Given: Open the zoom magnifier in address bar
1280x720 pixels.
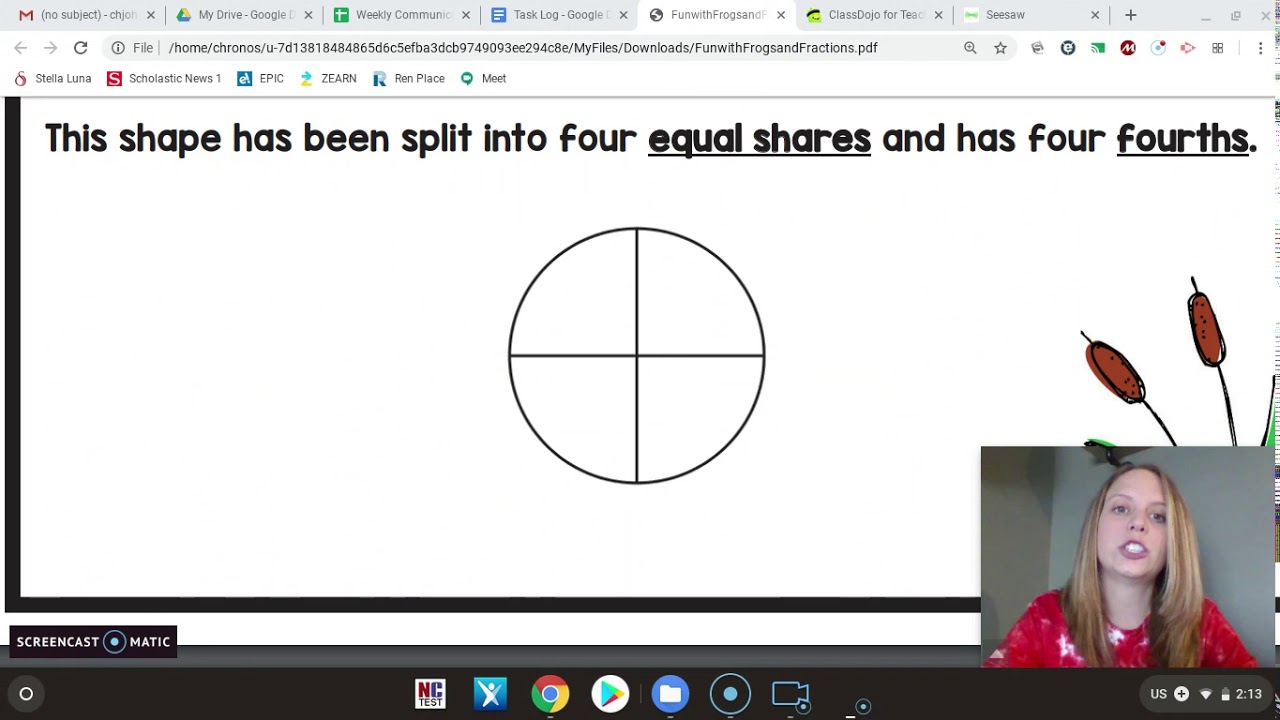Looking at the screenshot, I should point(970,48).
